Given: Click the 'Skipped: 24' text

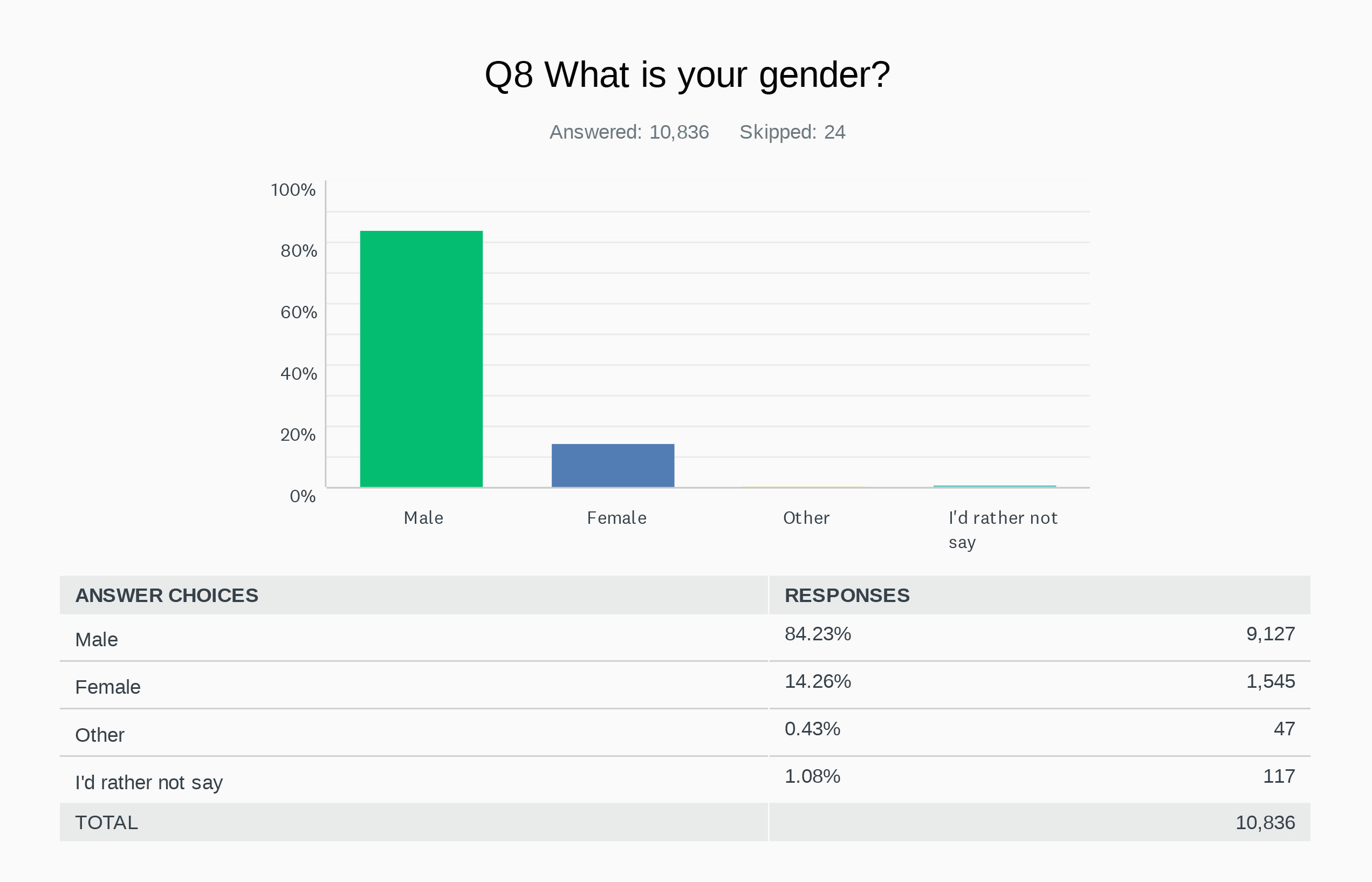Looking at the screenshot, I should click(x=792, y=132).
